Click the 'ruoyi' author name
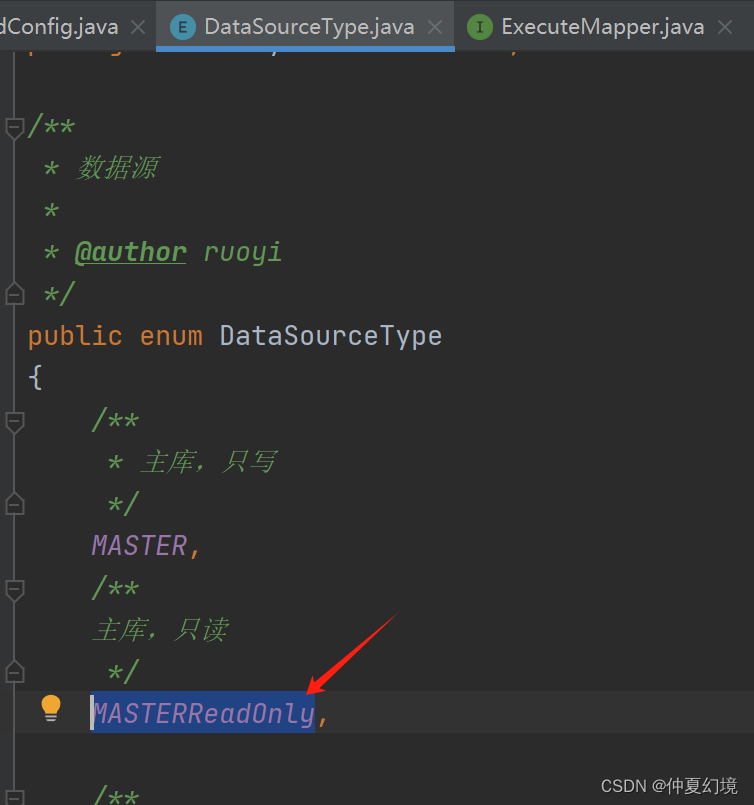The height and width of the screenshot is (805, 754). (243, 253)
